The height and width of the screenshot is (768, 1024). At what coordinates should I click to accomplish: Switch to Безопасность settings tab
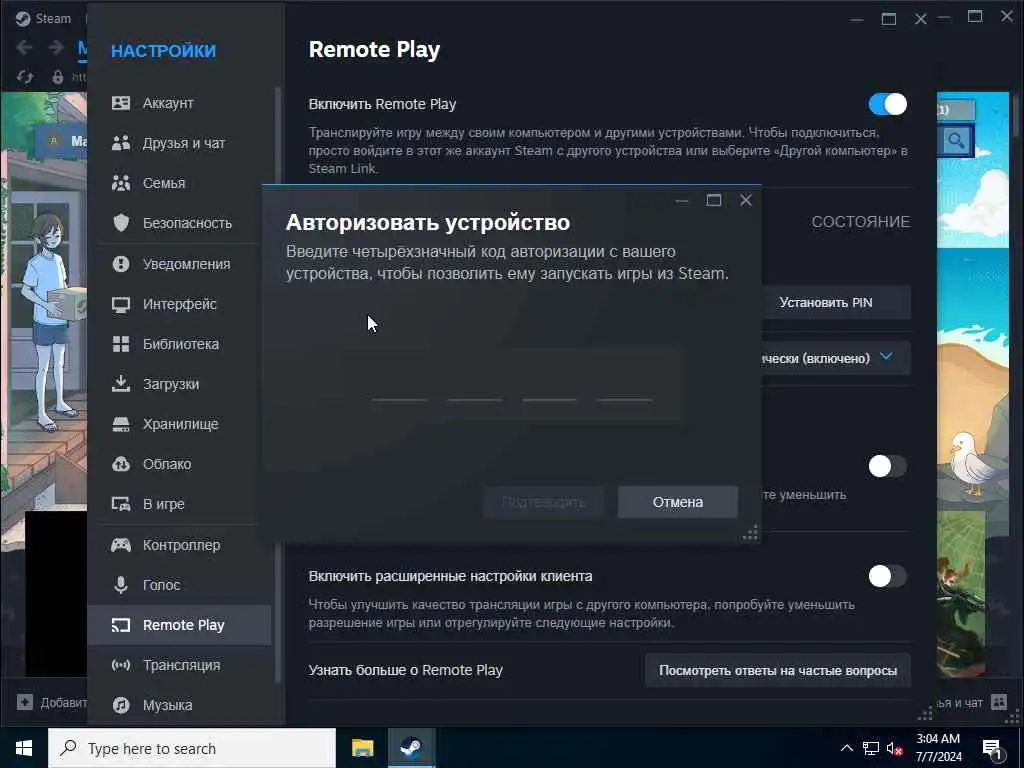coord(180,223)
